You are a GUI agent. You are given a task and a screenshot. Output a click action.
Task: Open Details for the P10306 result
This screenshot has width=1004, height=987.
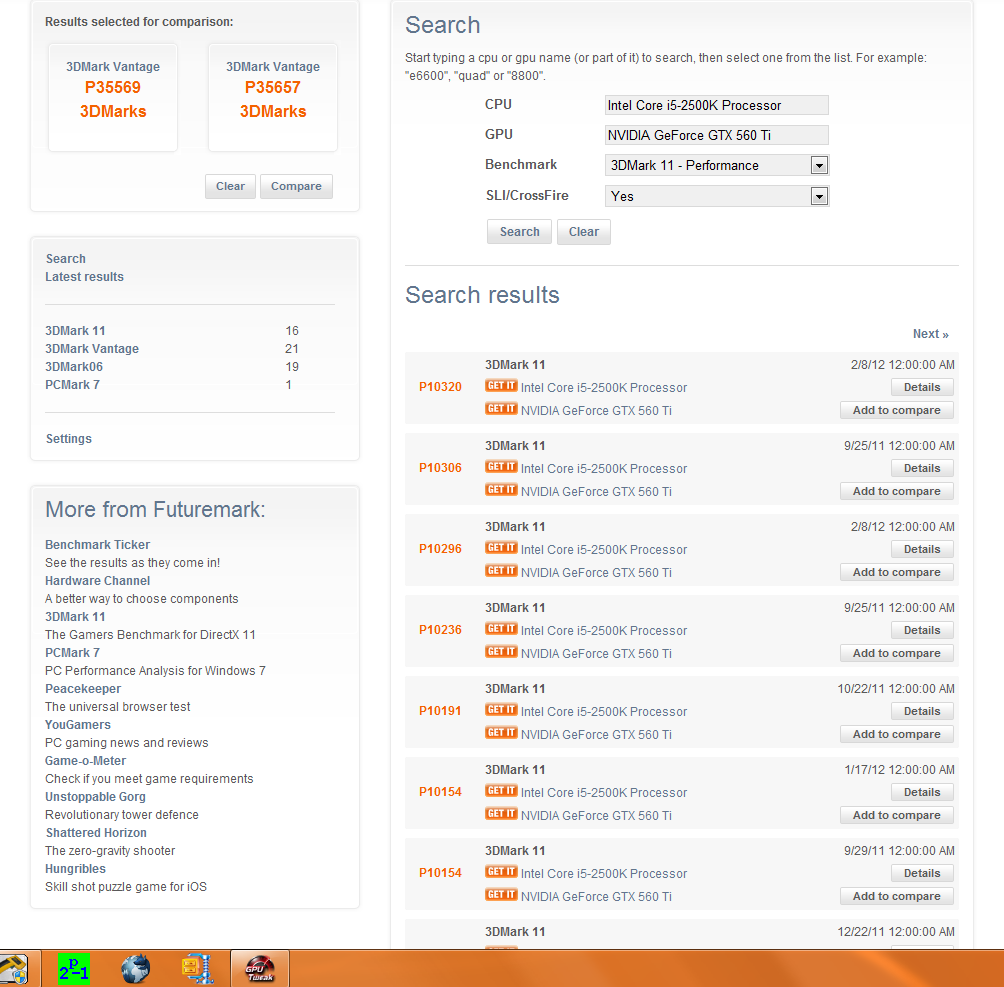(922, 468)
